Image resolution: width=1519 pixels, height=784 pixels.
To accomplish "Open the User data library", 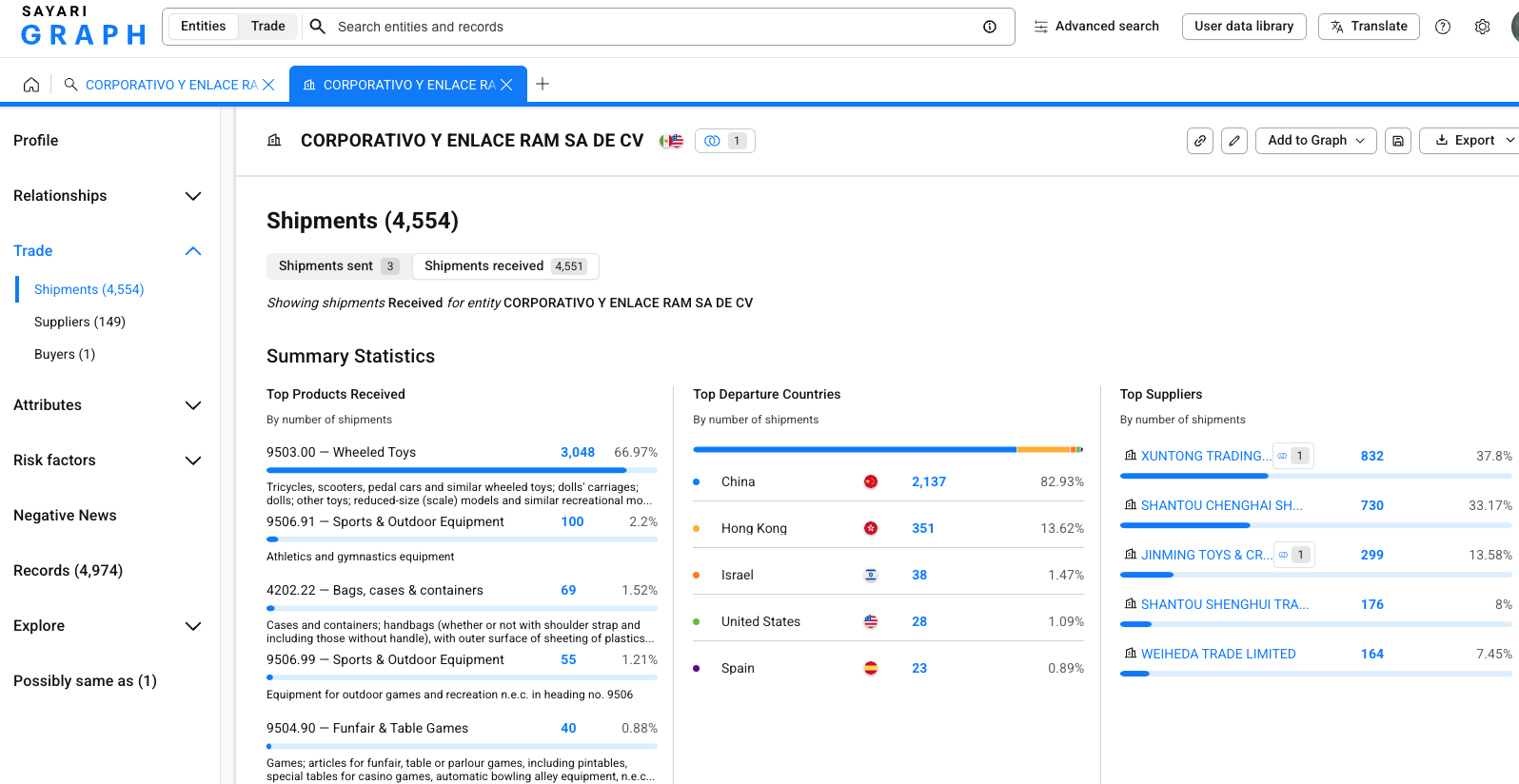I will (1244, 27).
